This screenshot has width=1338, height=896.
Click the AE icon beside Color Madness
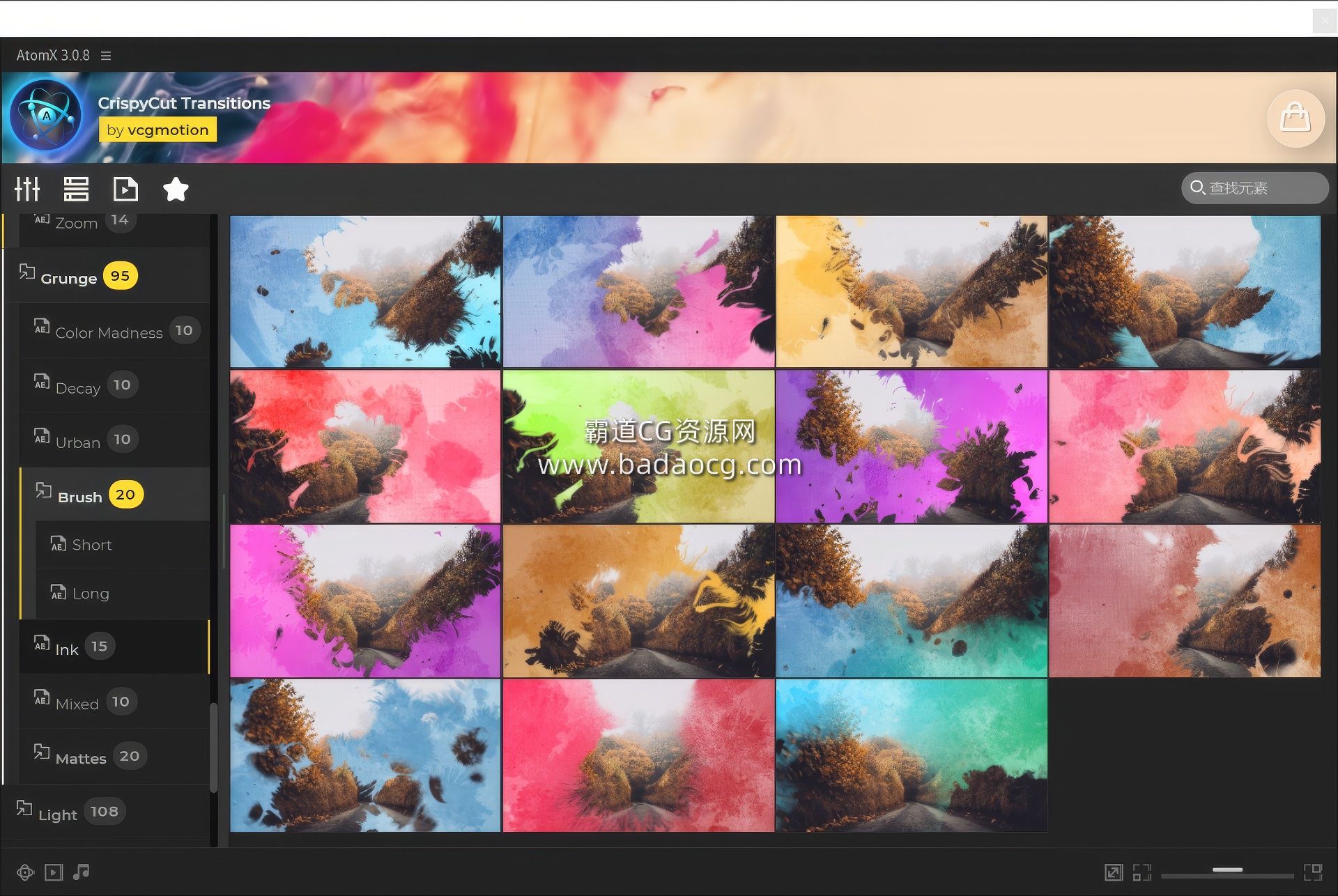42,326
